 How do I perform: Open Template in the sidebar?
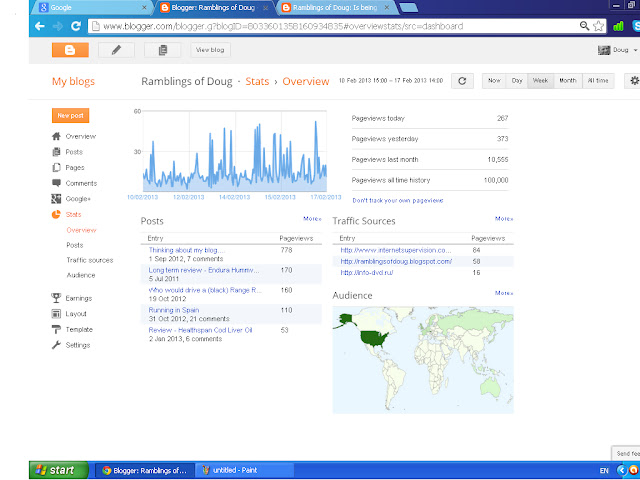(x=79, y=329)
